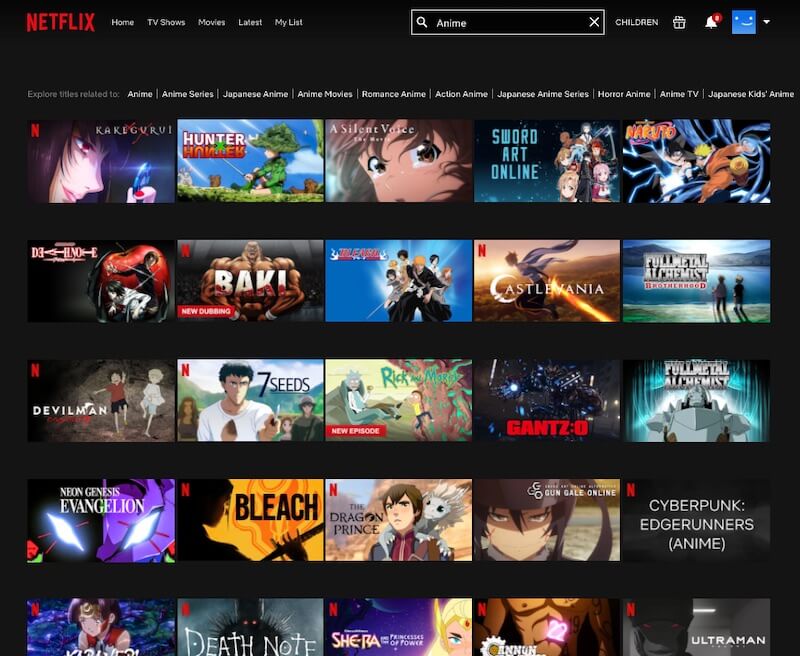This screenshot has height=656, width=800.
Task: Explore the Romance Anime related link
Action: pyautogui.click(x=394, y=94)
